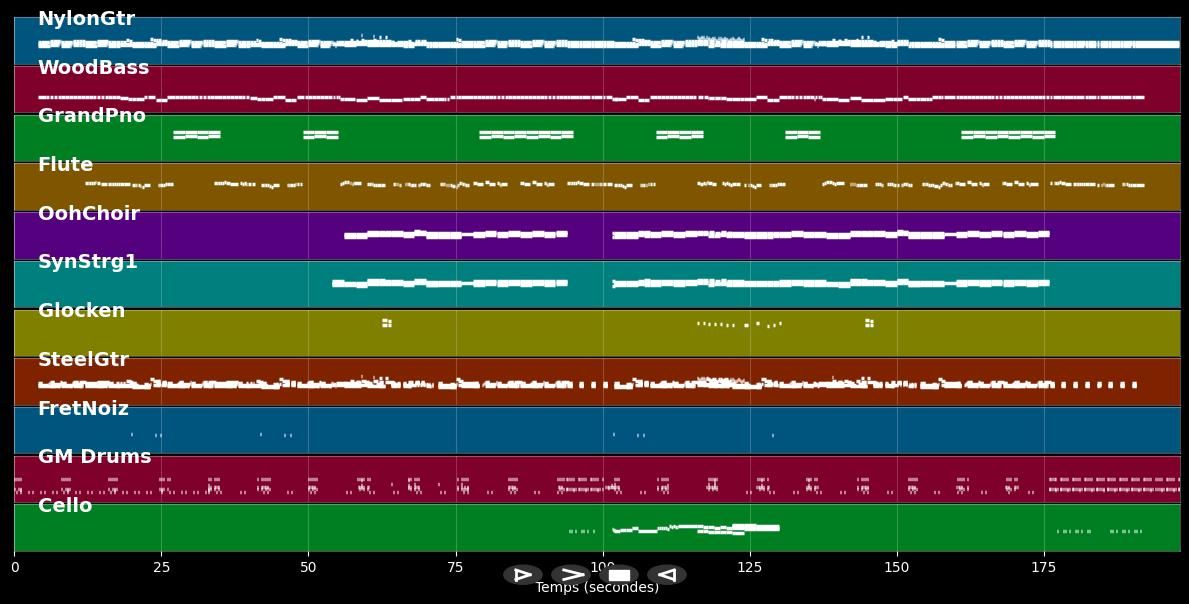The width and height of the screenshot is (1189, 604).
Task: Select the GM Drums track label
Action: click(95, 457)
